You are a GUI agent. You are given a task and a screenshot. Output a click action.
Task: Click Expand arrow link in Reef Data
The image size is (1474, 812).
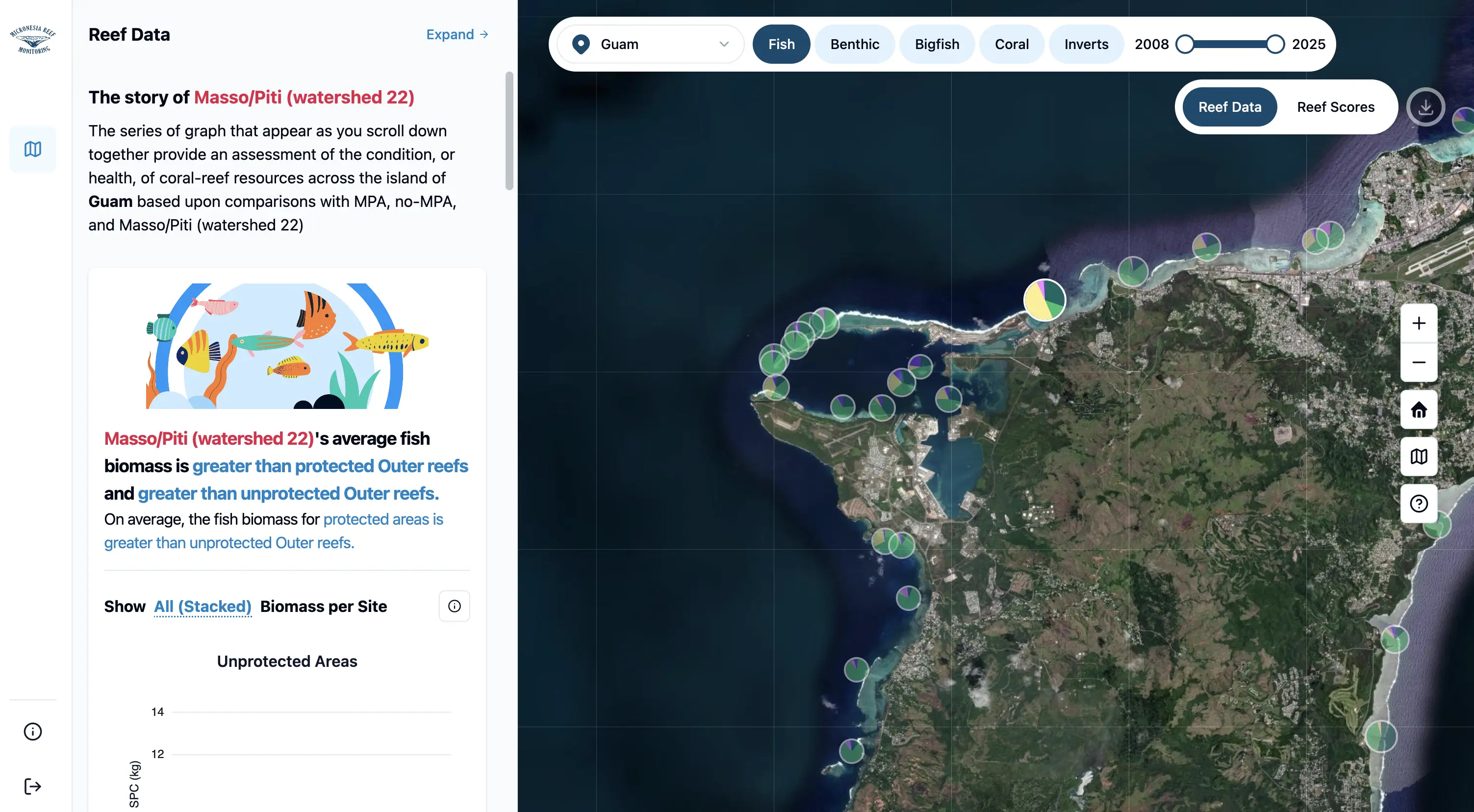(457, 34)
